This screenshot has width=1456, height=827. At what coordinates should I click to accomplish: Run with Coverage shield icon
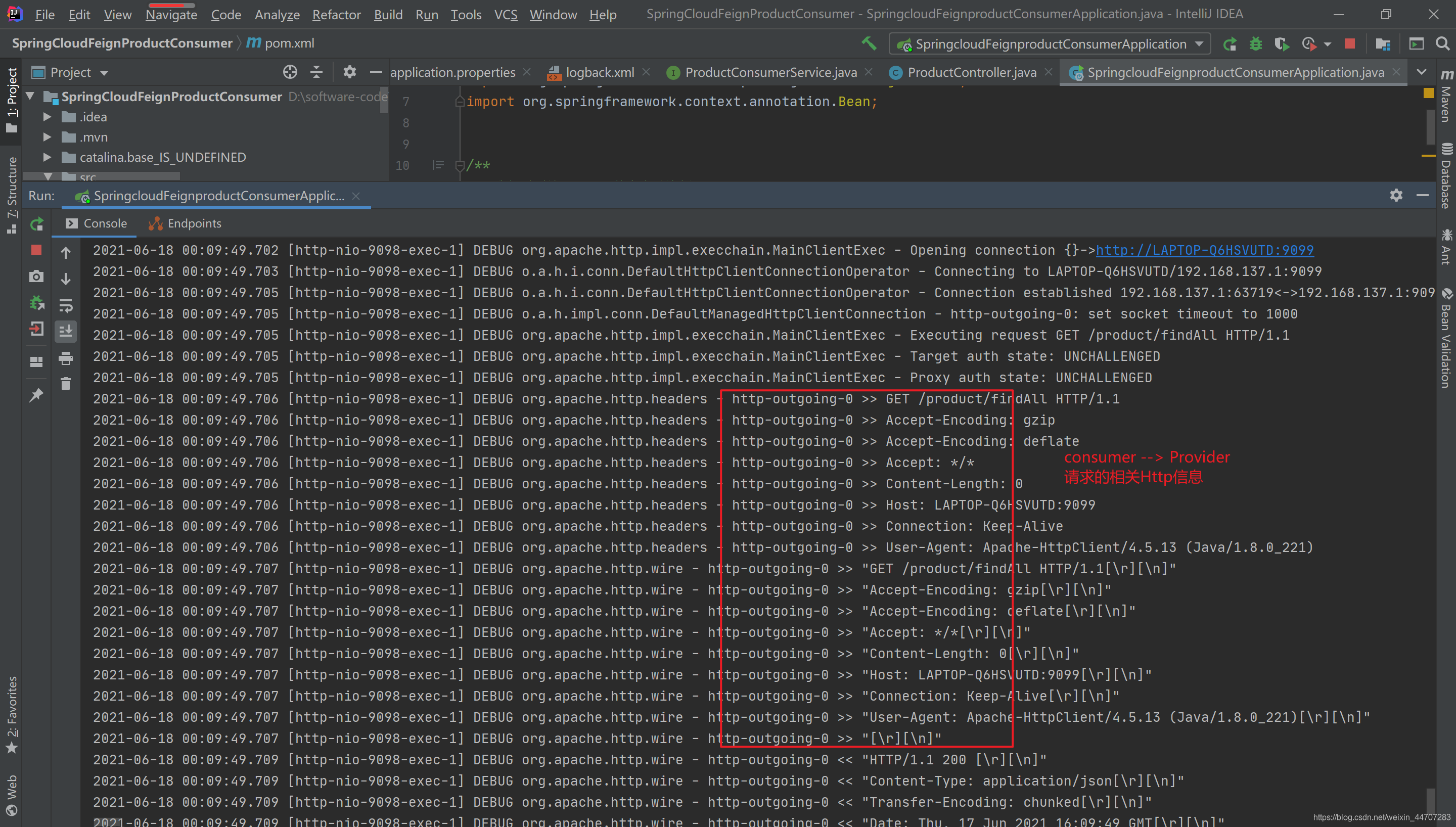point(1281,44)
